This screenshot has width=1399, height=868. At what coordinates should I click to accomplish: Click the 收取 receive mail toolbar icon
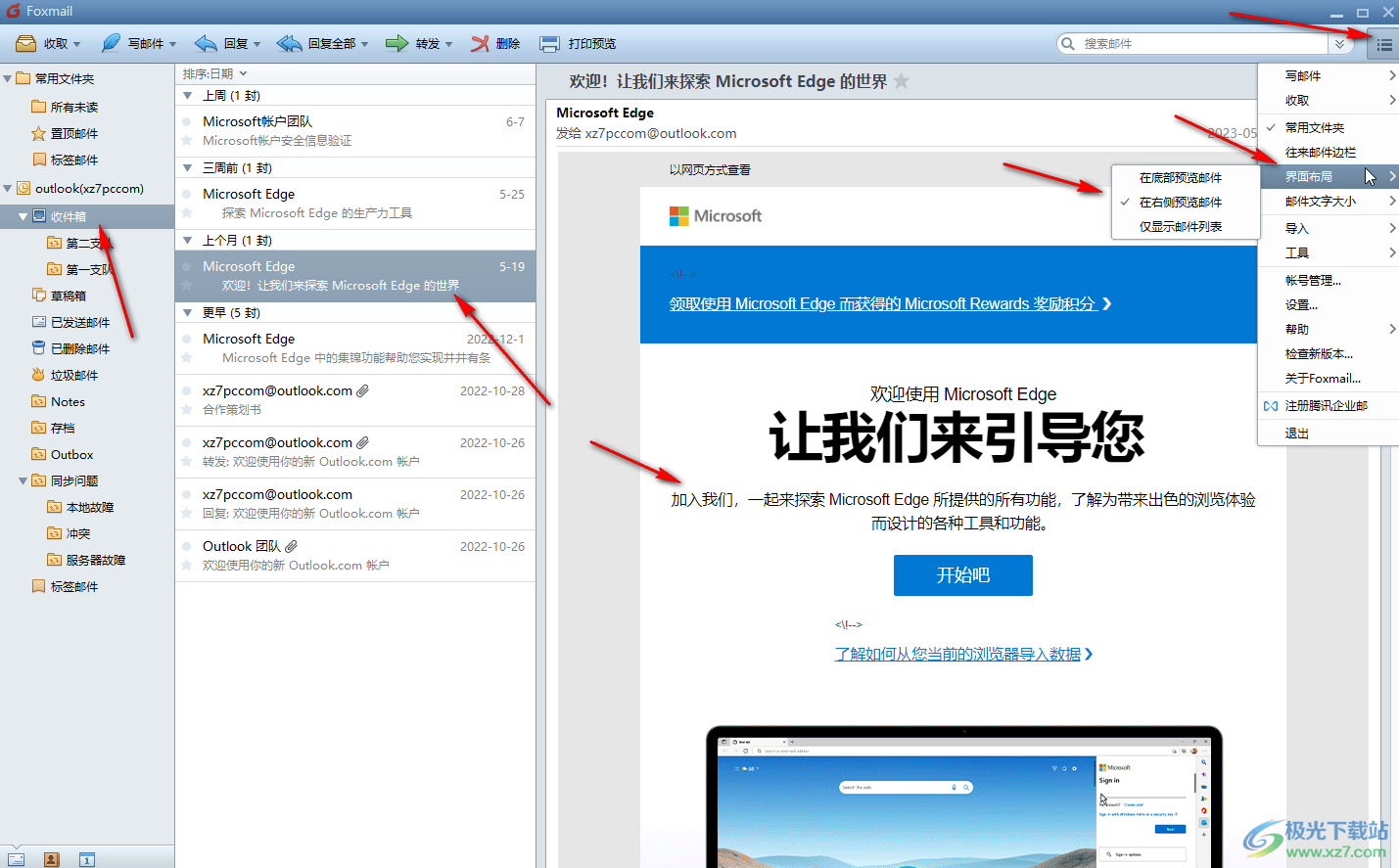point(26,44)
